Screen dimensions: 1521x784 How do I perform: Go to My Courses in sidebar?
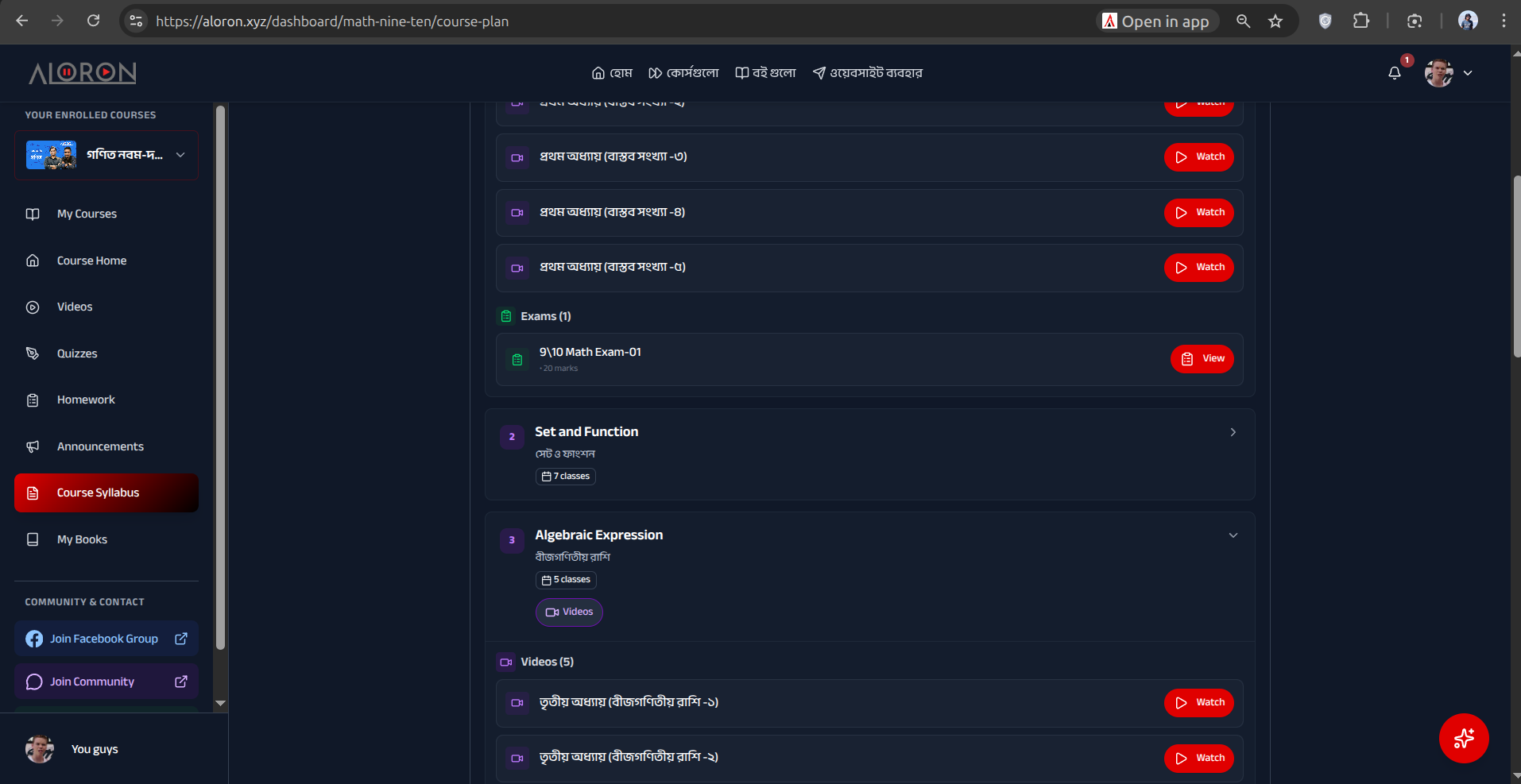pyautogui.click(x=106, y=214)
